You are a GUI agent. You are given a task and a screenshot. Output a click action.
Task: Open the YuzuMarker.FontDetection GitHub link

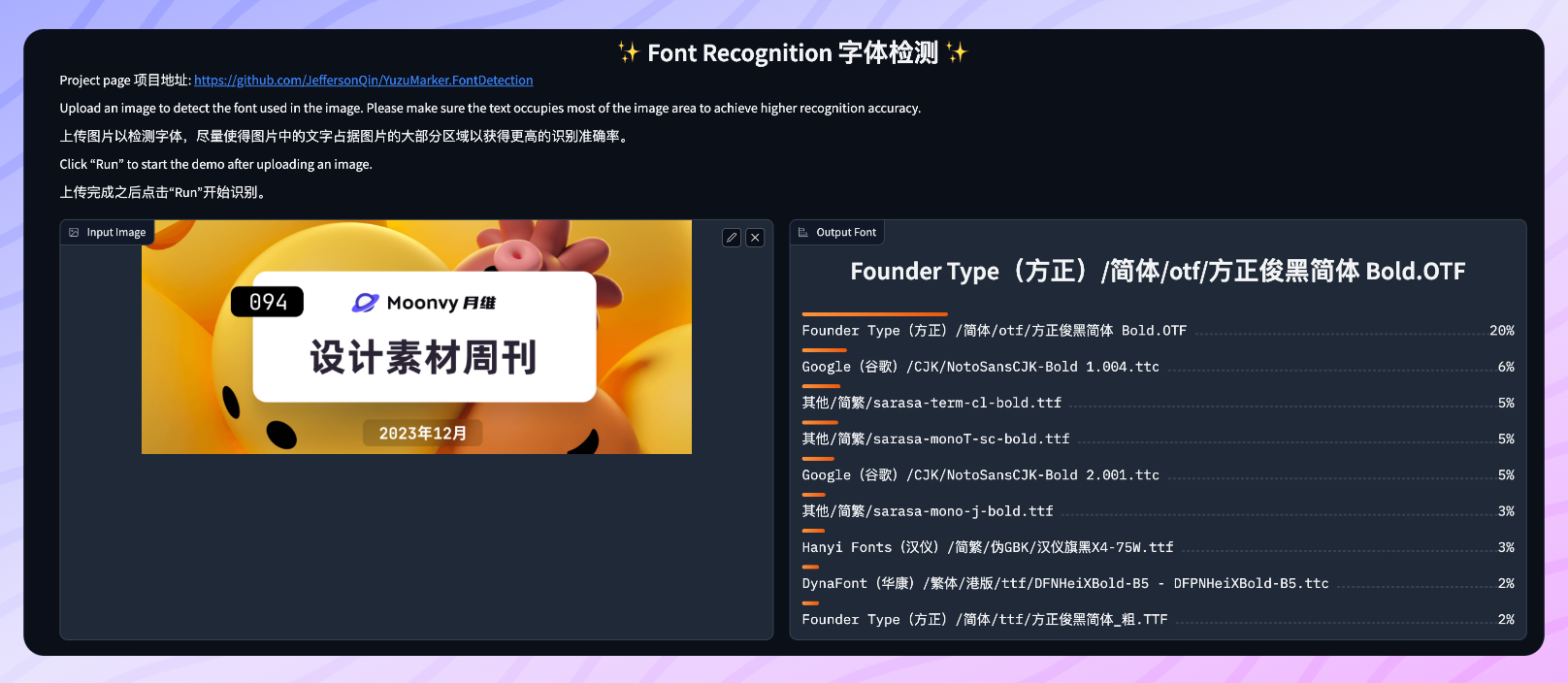pos(364,81)
